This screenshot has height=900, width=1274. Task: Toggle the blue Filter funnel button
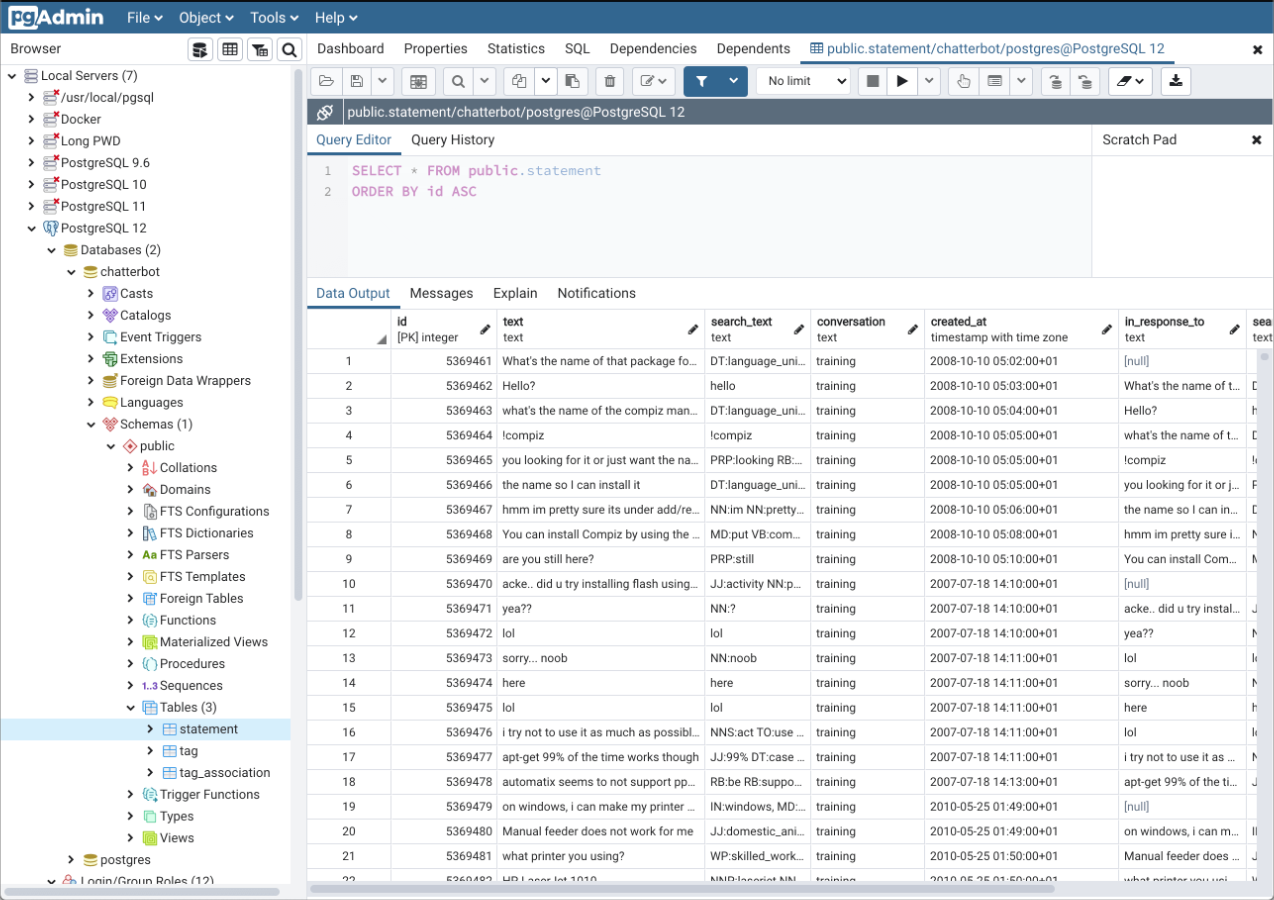(702, 82)
